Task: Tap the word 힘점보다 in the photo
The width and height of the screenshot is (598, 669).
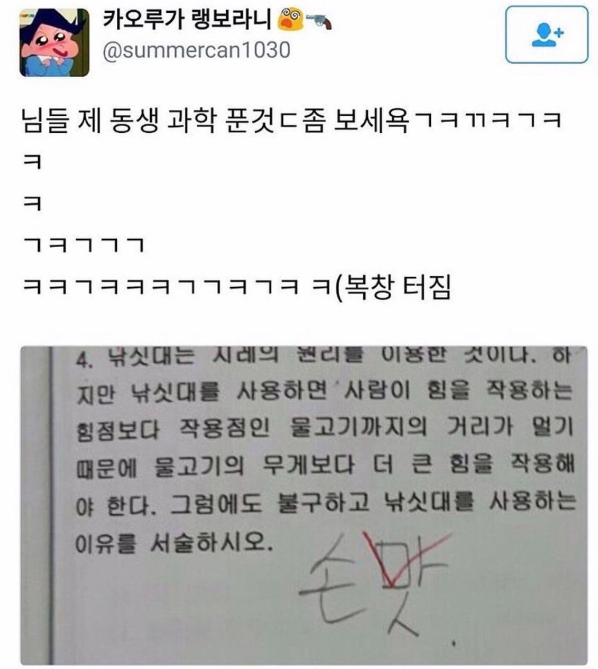Action: (117, 430)
